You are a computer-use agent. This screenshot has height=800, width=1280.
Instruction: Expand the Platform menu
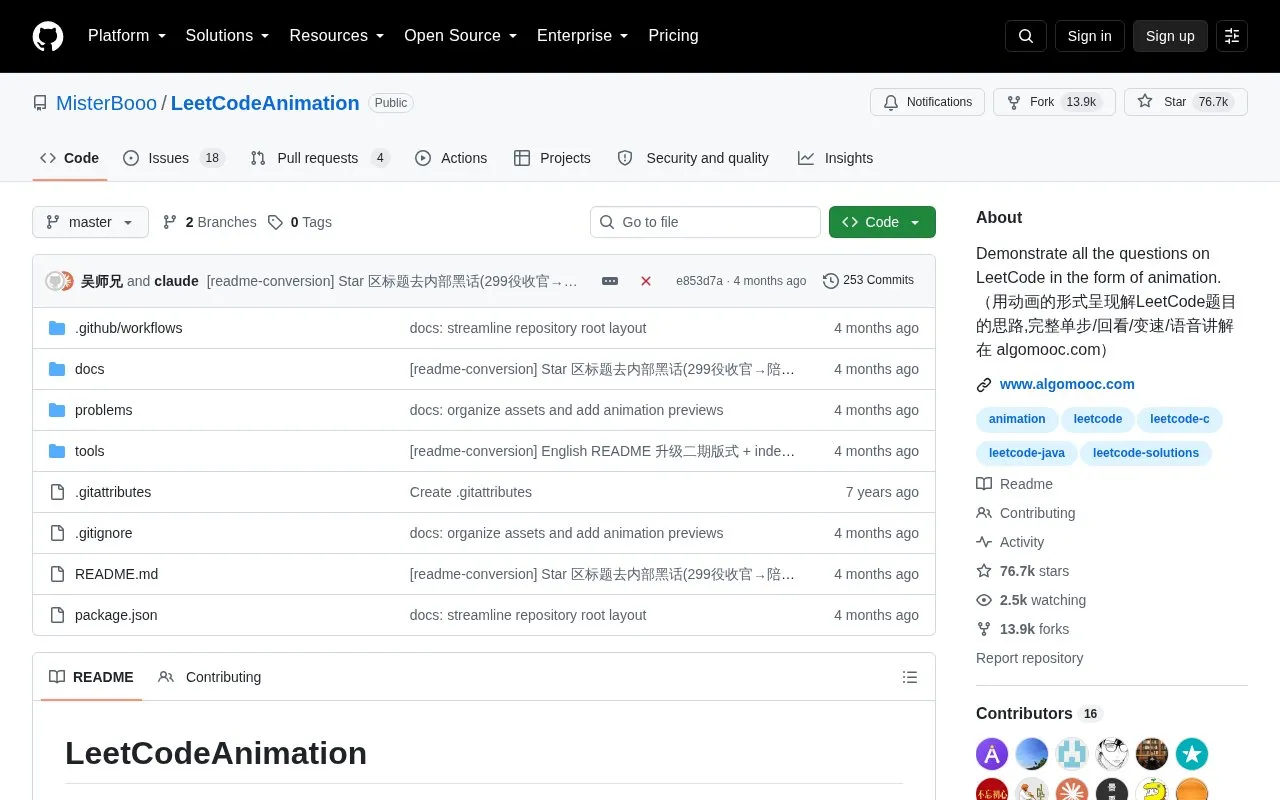(127, 36)
